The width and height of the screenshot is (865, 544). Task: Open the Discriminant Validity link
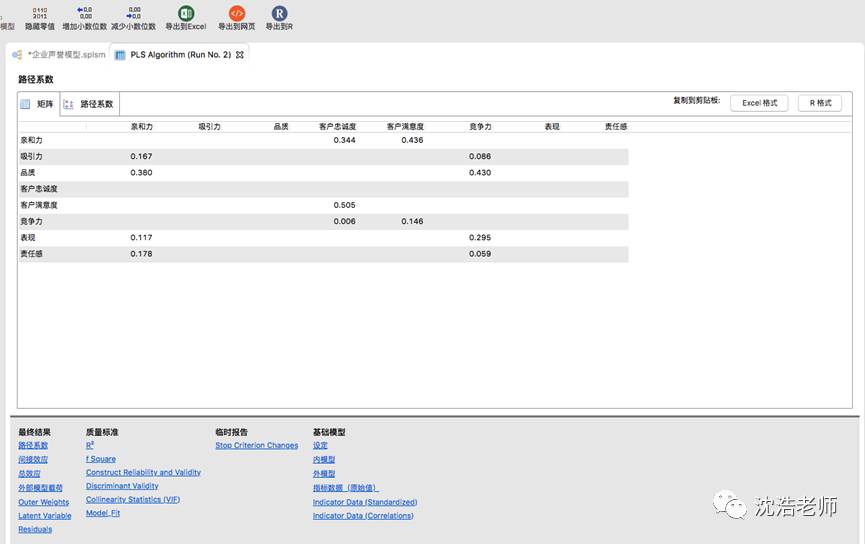[122, 486]
